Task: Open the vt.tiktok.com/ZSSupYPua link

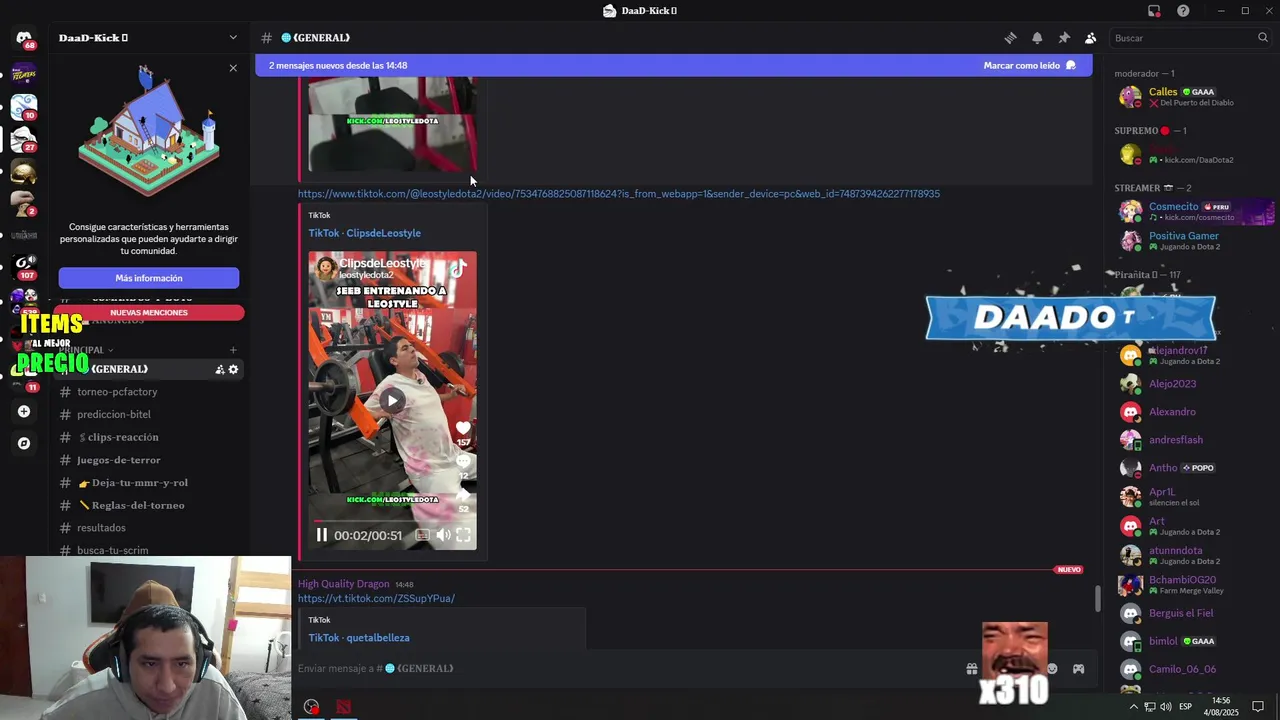Action: tap(376, 598)
